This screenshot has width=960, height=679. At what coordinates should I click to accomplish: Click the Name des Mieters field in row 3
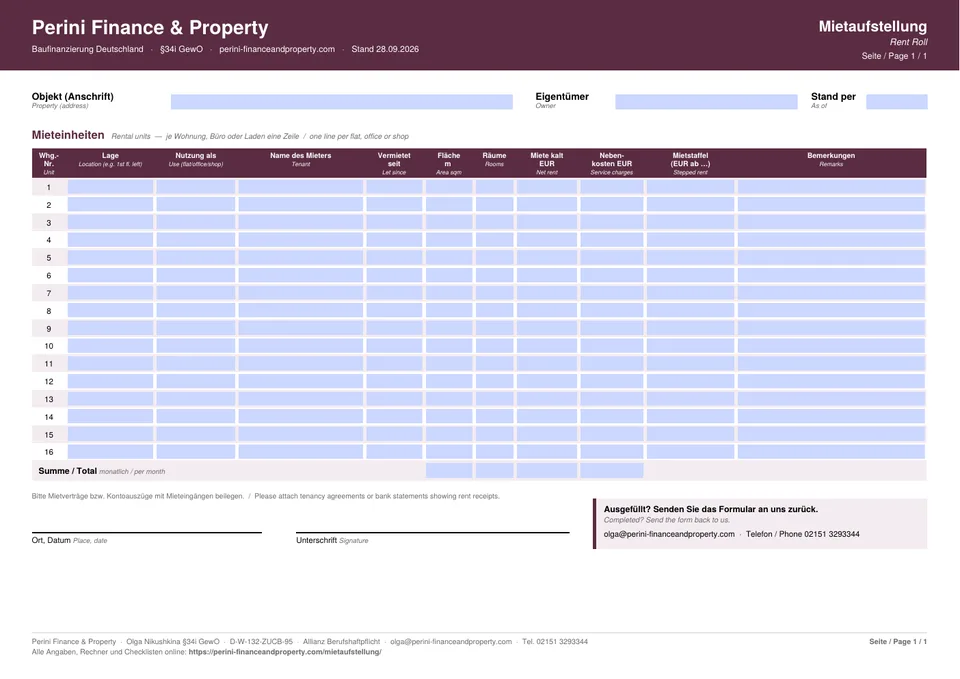coord(301,222)
